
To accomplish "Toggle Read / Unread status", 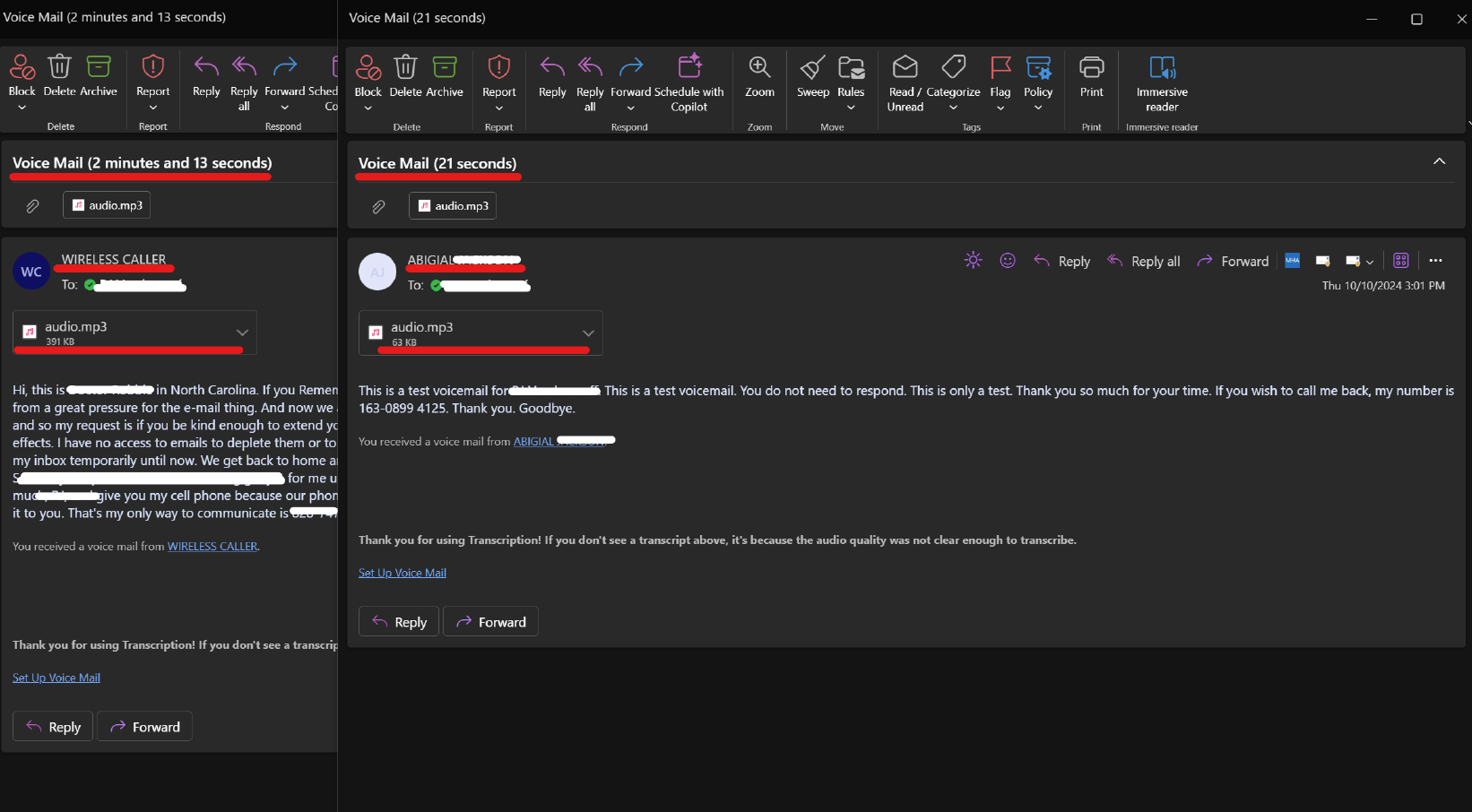I will [905, 82].
